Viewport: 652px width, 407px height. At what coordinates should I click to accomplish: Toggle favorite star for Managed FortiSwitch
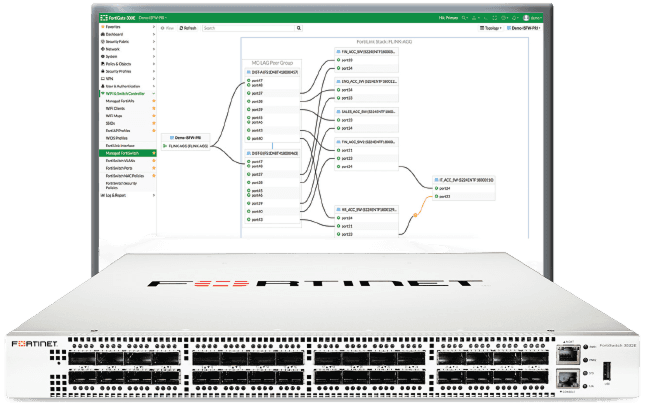(x=153, y=153)
